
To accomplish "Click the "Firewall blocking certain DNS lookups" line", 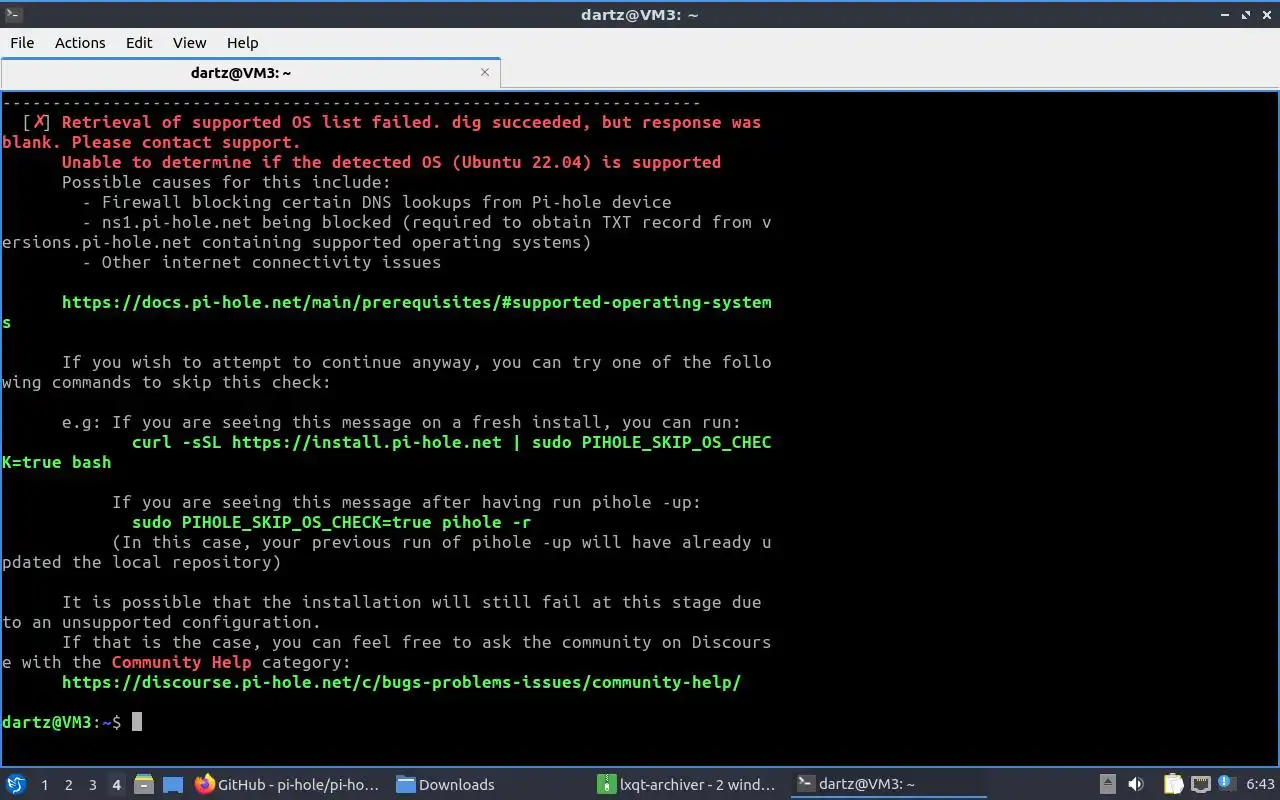I will [376, 202].
